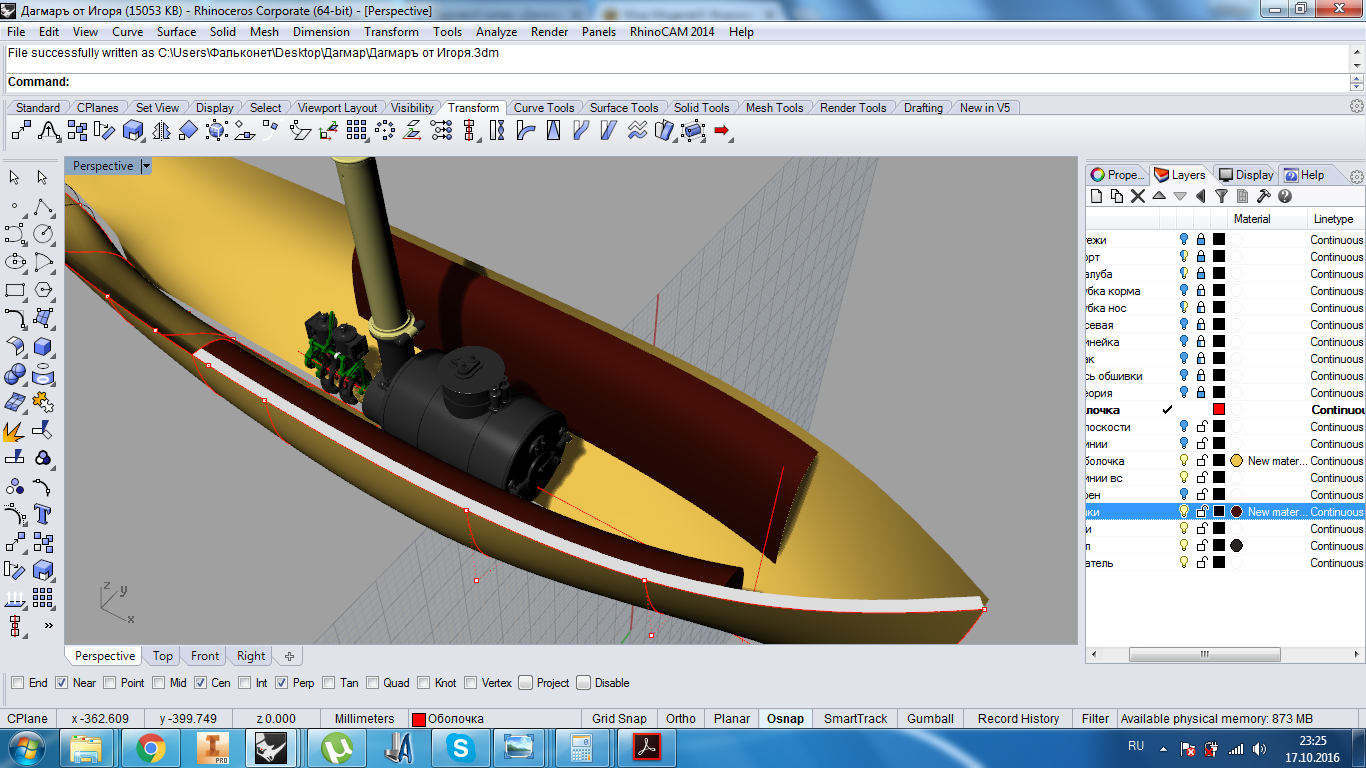Enable the Point osnap checkbox
Image resolution: width=1366 pixels, height=768 pixels.
click(110, 683)
